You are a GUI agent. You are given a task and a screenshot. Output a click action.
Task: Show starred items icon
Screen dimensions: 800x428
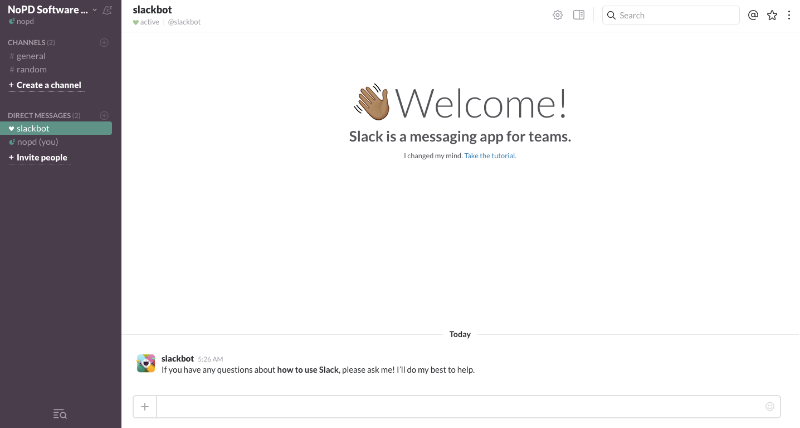(x=772, y=15)
